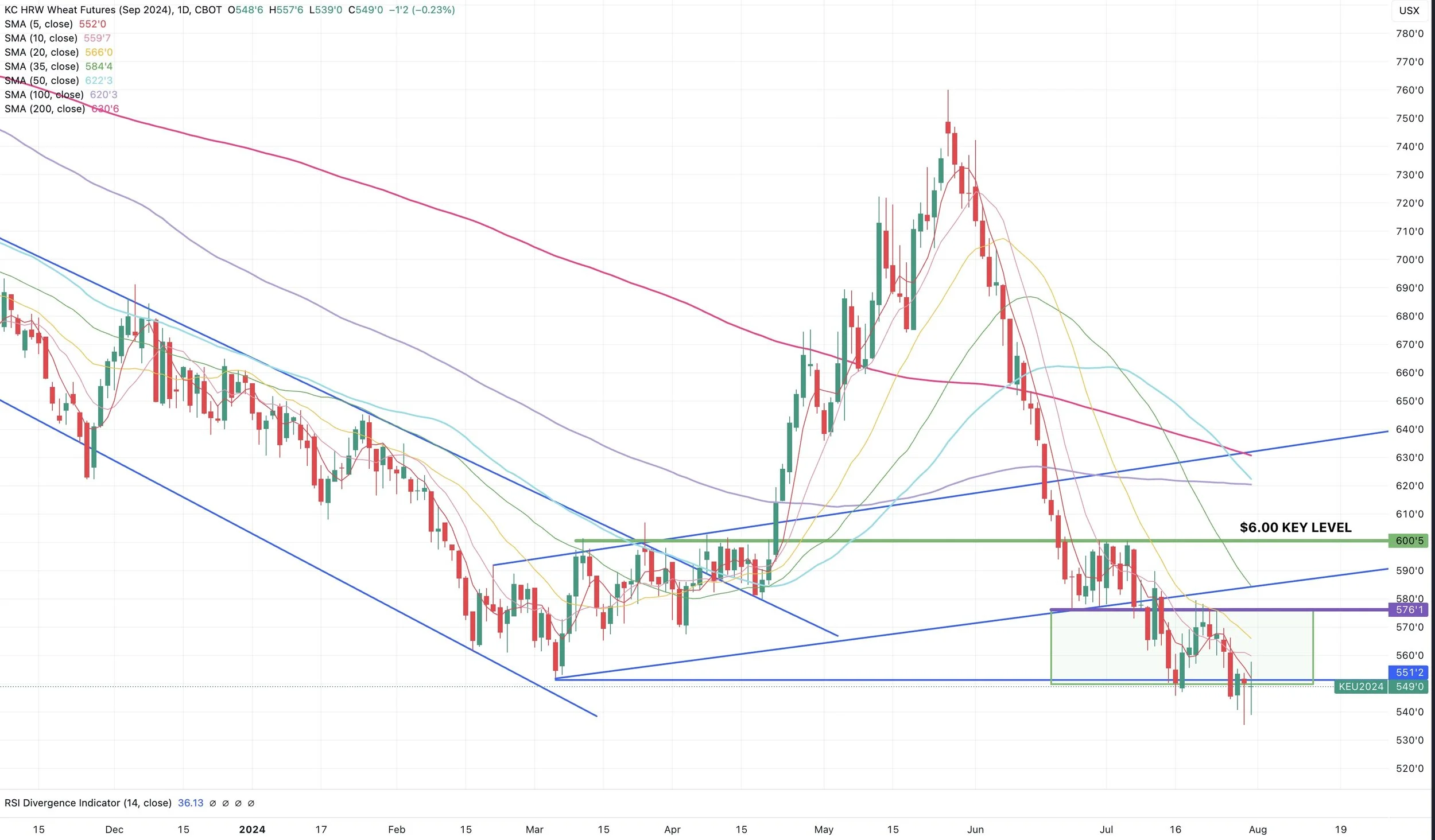Viewport: 1435px width, 840px height.
Task: Select the SMA (50, close) legend entry
Action: [41, 80]
